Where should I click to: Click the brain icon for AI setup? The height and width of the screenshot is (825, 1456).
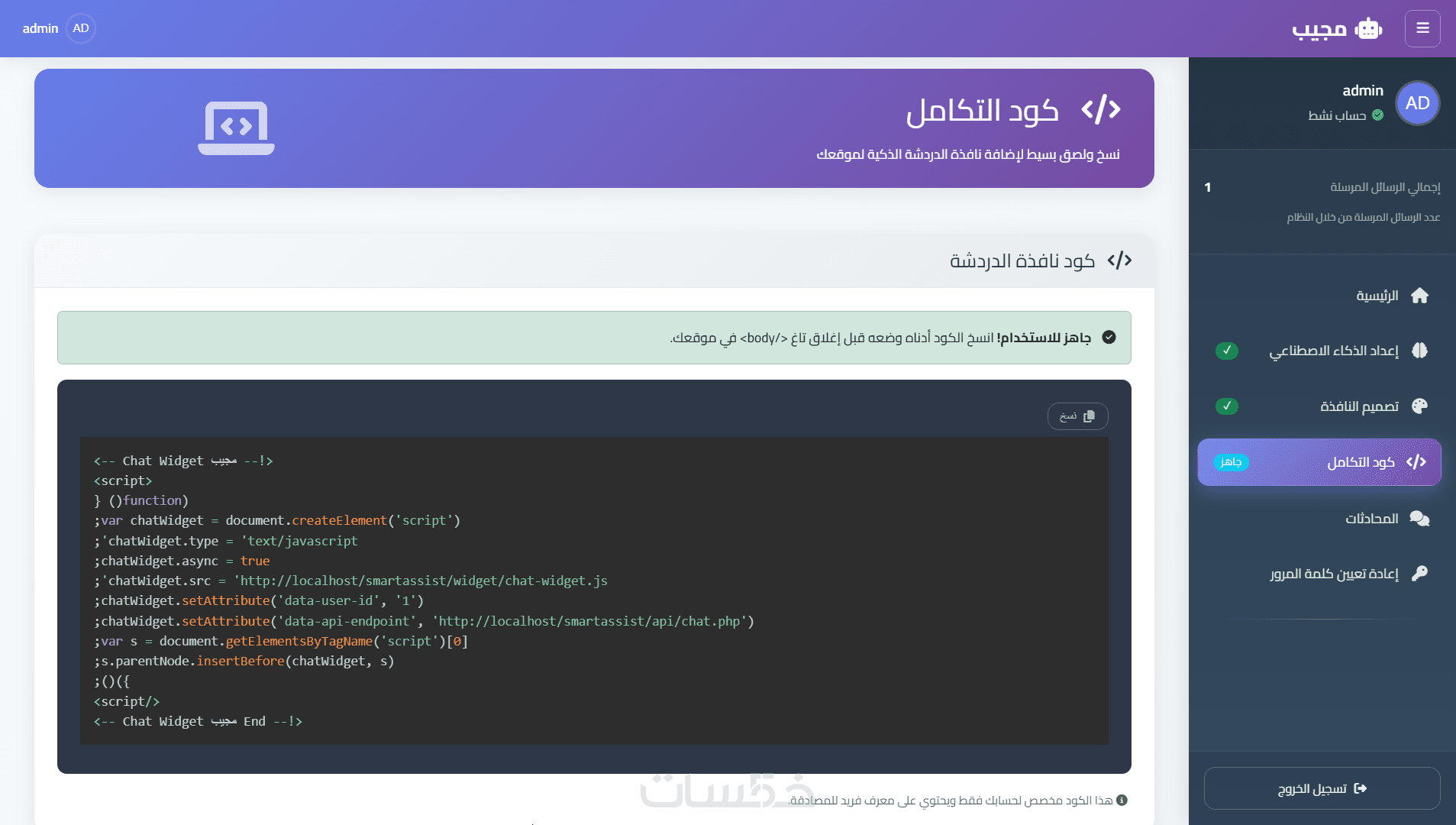coord(1419,351)
